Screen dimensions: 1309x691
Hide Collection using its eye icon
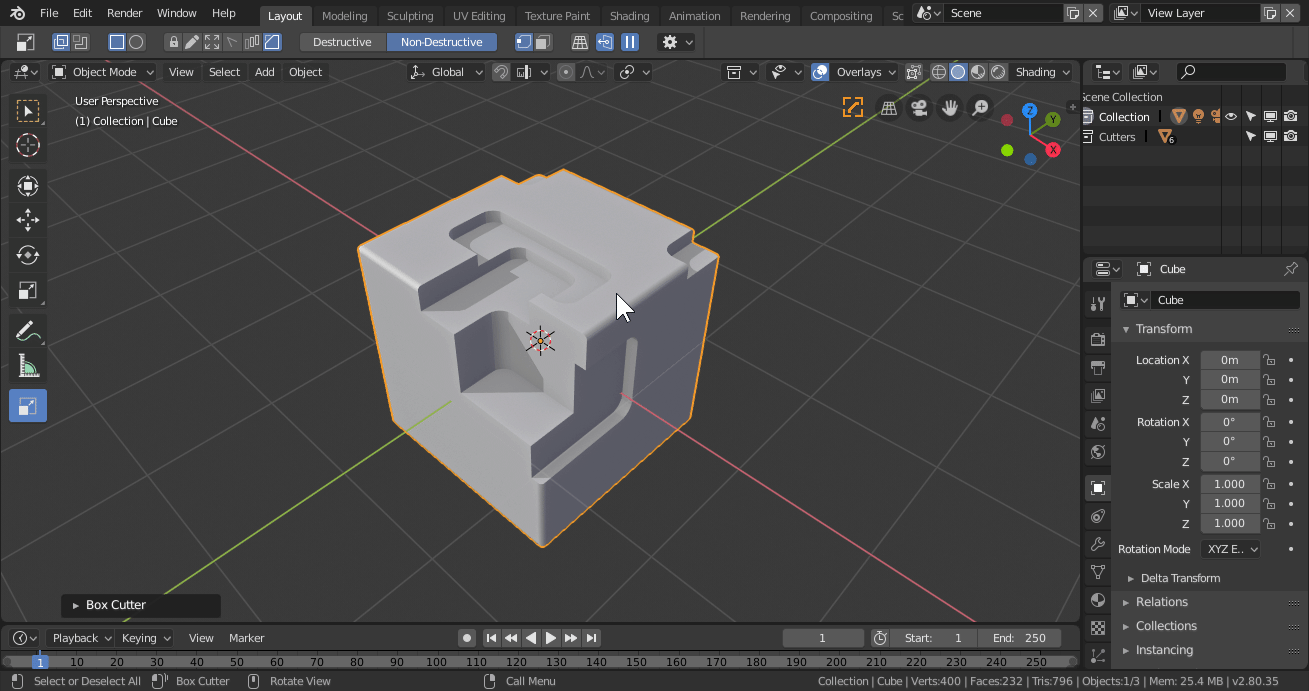click(x=1231, y=117)
